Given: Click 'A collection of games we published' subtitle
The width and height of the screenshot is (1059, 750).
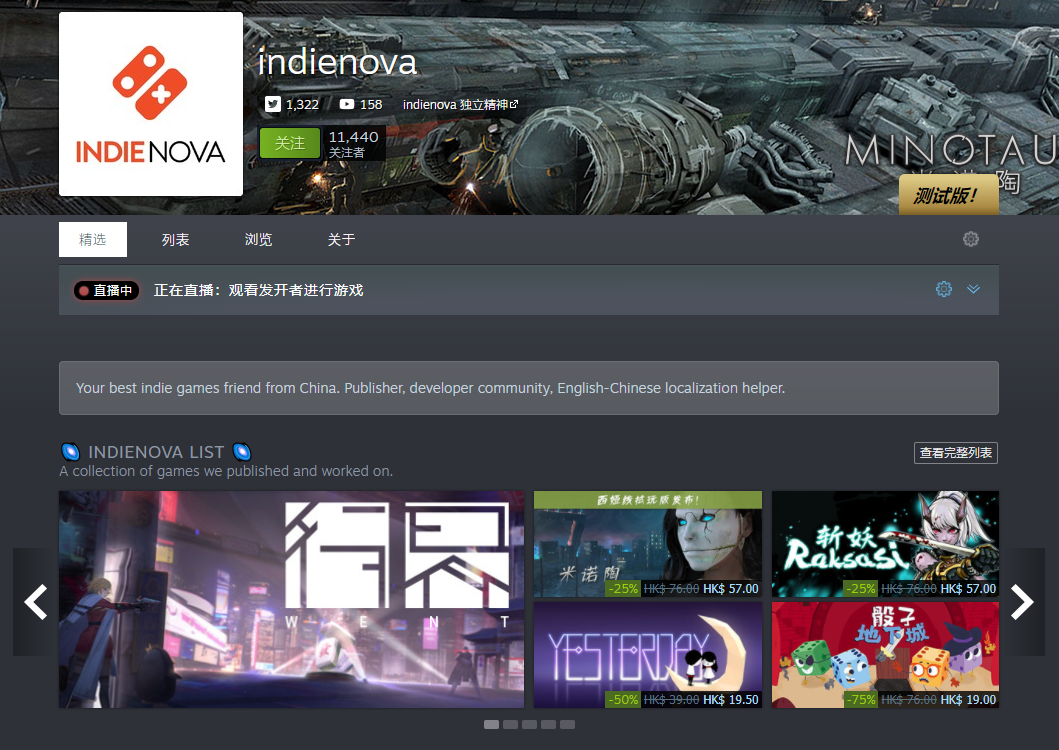Looking at the screenshot, I should (x=226, y=471).
